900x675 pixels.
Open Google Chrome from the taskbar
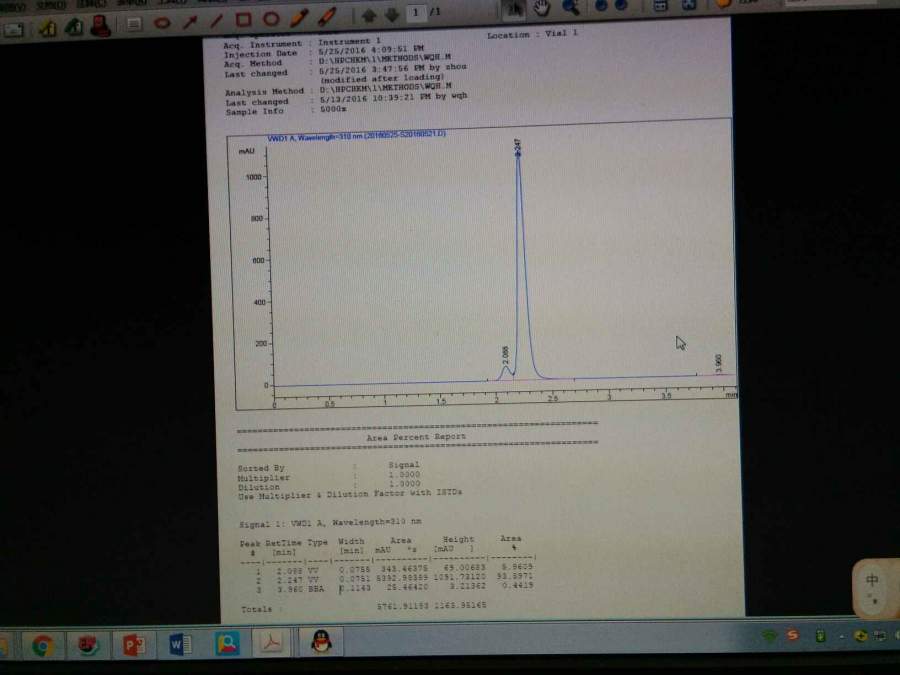coord(43,646)
